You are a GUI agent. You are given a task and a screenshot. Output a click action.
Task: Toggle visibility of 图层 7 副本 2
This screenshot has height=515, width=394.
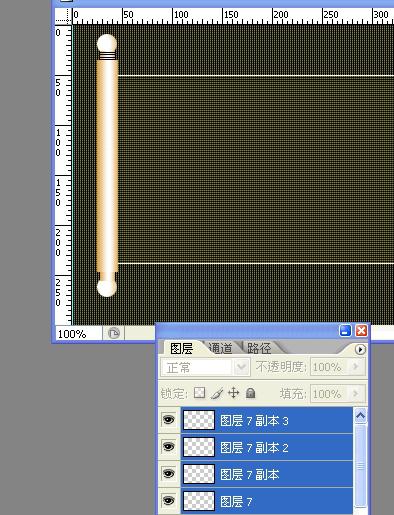click(169, 446)
